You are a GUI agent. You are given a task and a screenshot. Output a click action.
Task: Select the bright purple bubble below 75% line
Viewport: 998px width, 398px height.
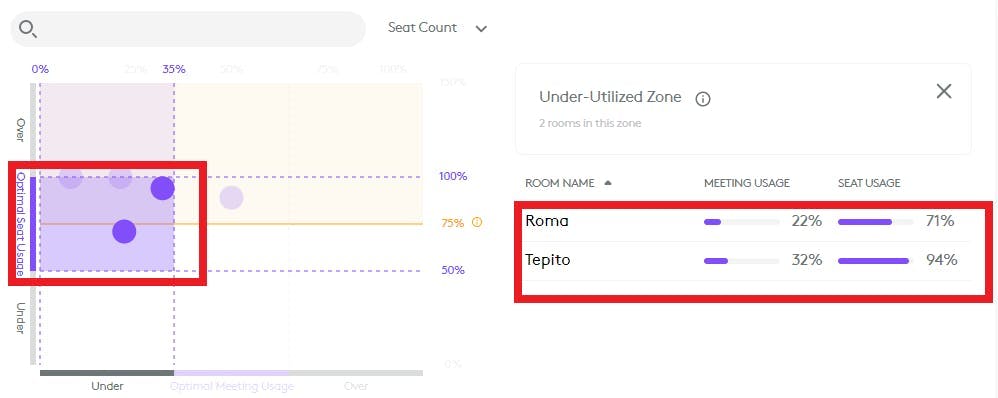point(124,231)
